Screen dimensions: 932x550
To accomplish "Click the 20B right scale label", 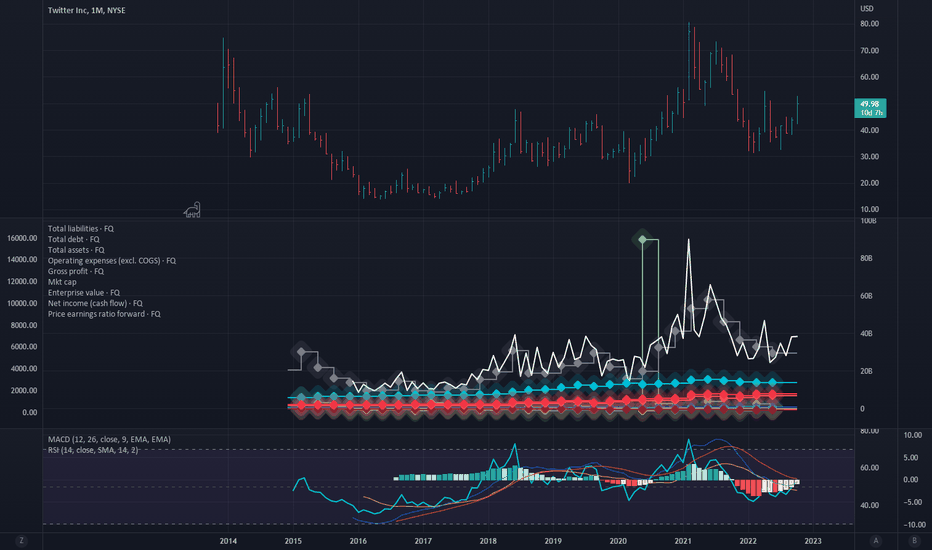I will click(x=867, y=371).
